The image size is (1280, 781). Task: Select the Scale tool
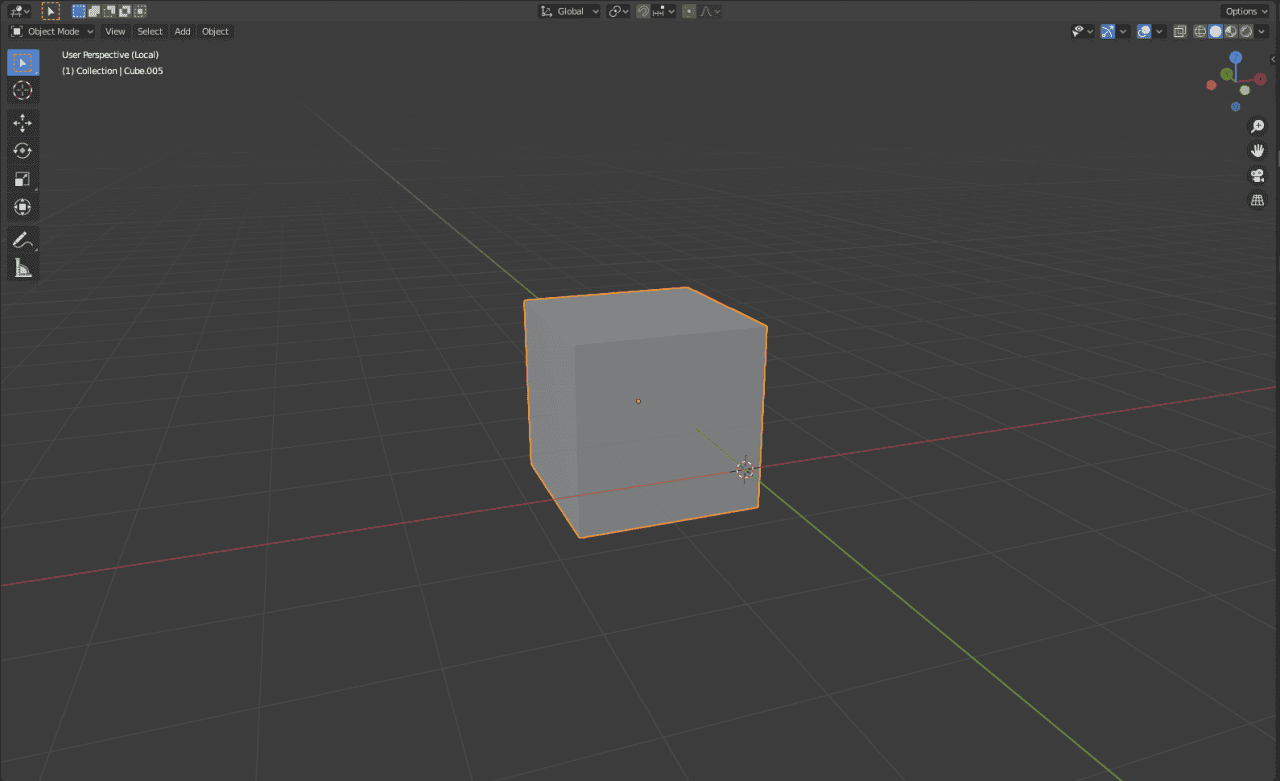22,178
